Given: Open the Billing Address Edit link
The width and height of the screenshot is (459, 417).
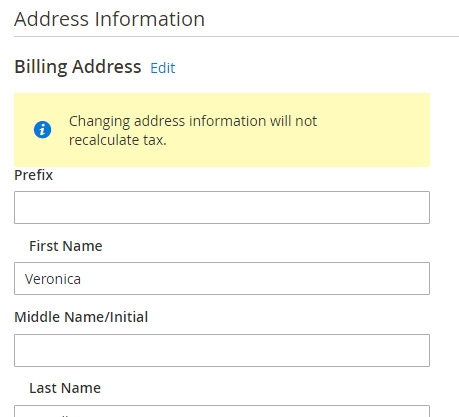Looking at the screenshot, I should [163, 68].
